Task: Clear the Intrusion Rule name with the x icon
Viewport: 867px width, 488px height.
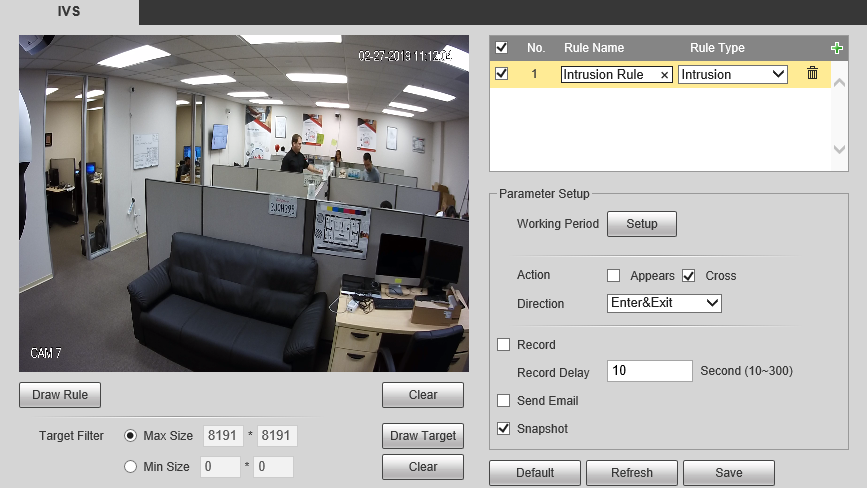Action: click(x=665, y=75)
